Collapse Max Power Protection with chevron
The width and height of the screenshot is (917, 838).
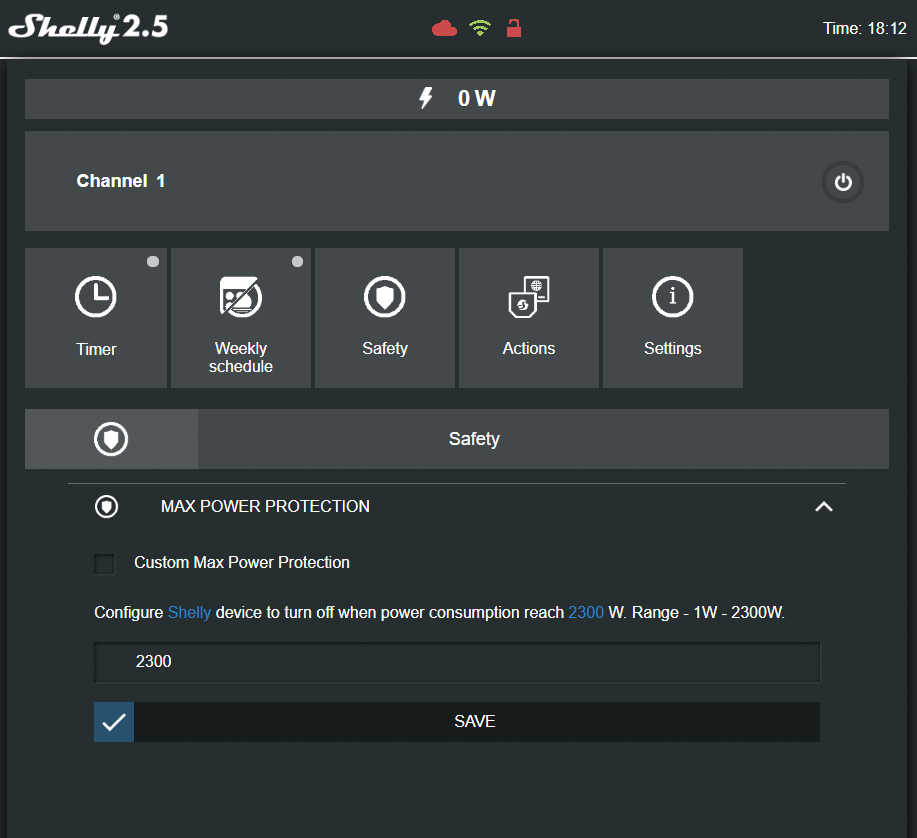[823, 507]
